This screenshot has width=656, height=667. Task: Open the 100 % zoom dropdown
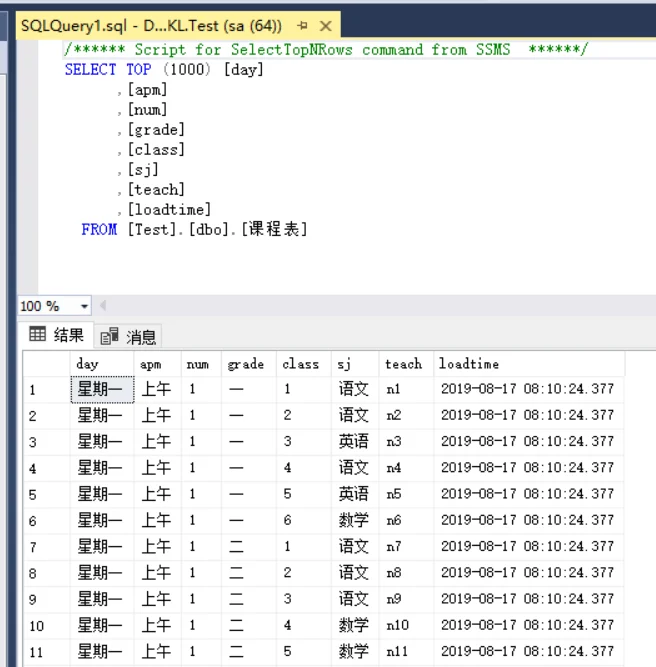(x=84, y=306)
